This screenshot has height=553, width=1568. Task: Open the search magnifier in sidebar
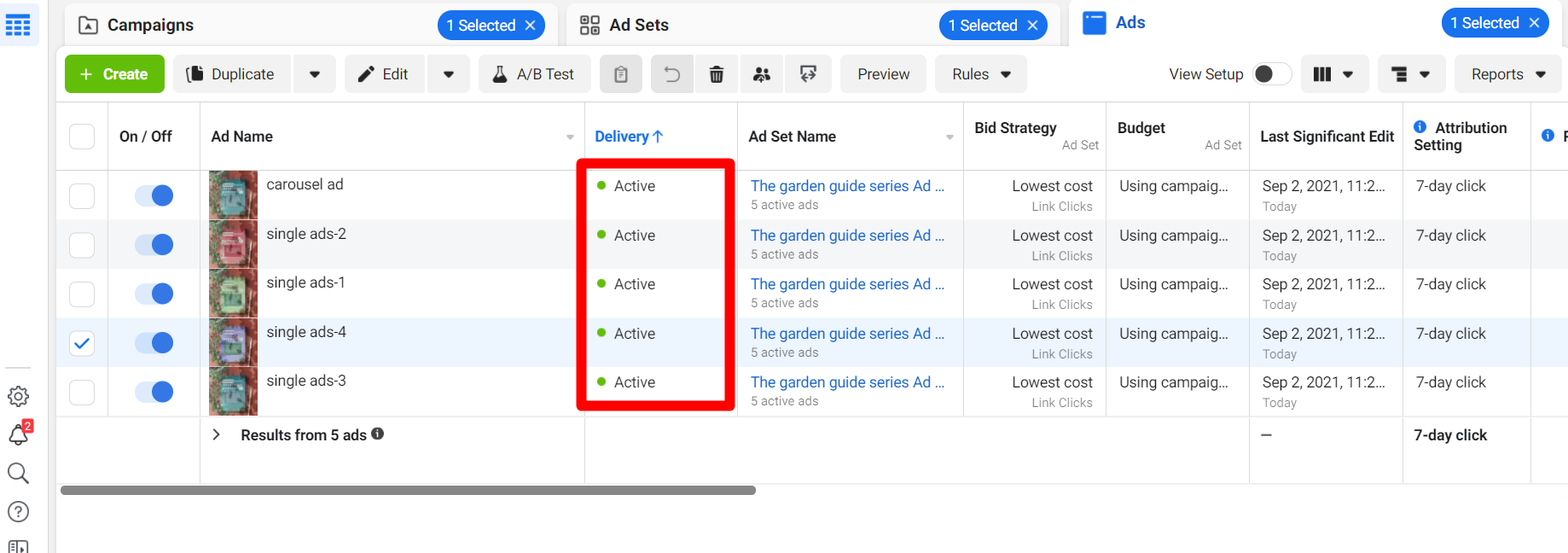[x=18, y=473]
